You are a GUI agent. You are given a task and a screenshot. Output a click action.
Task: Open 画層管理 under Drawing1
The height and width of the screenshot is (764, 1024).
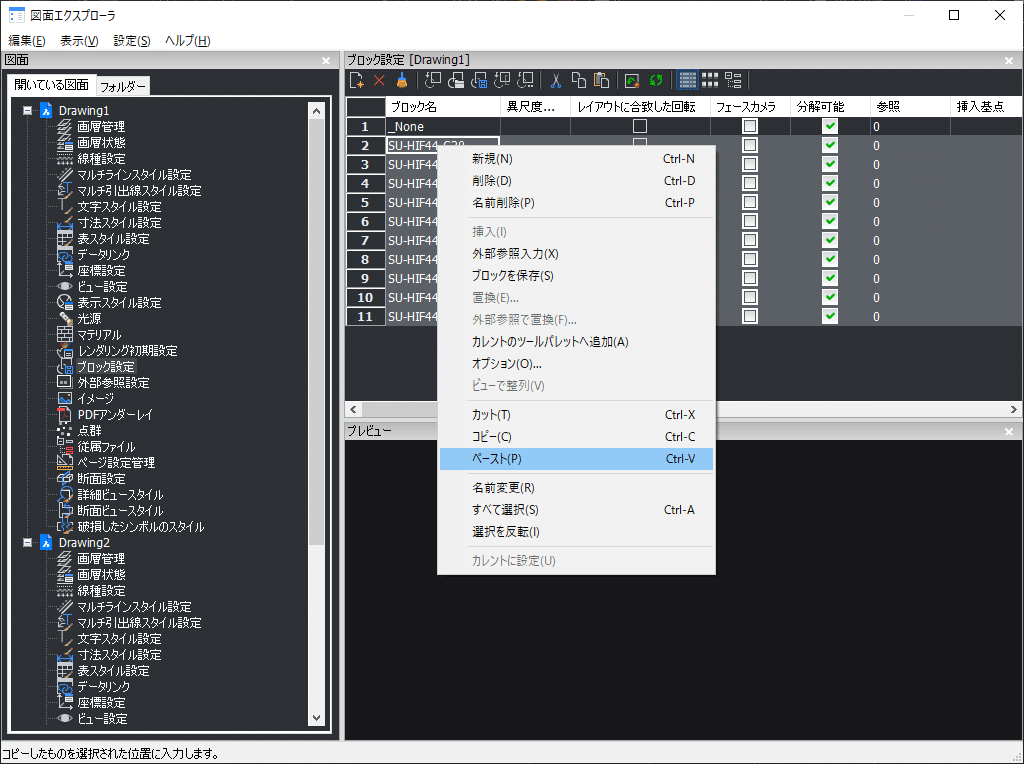(101, 127)
